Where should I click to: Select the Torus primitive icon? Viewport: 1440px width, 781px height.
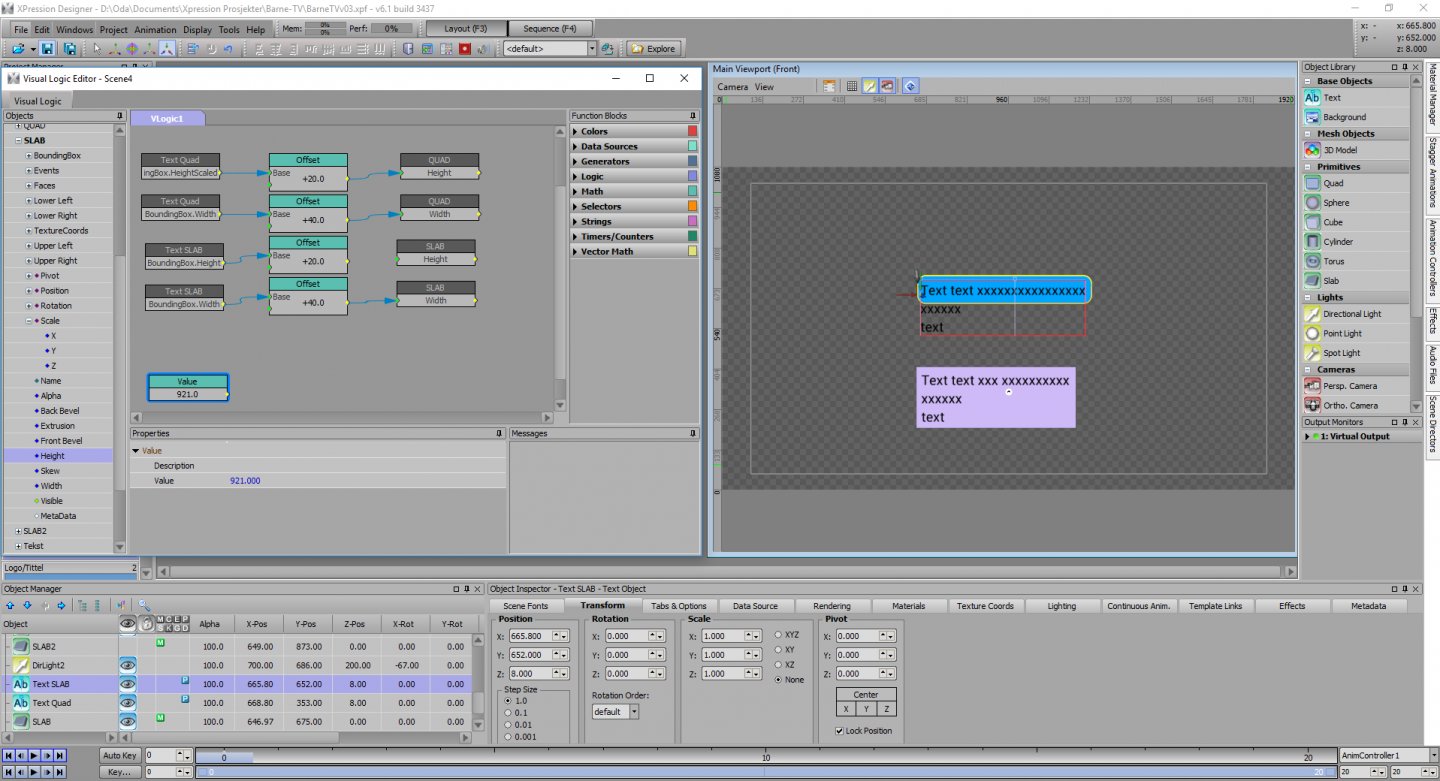coord(1313,261)
